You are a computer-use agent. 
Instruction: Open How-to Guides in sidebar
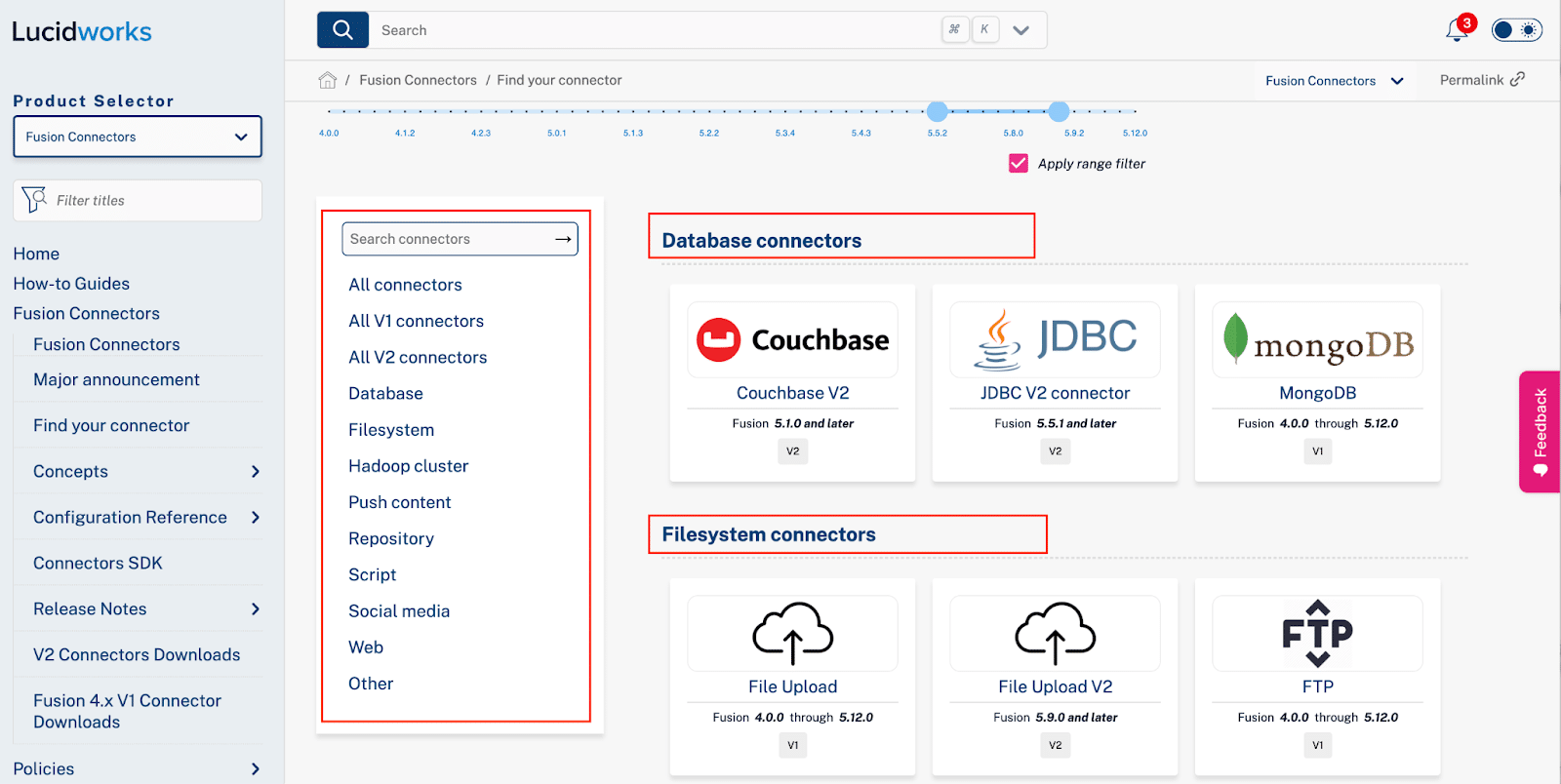pos(71,284)
